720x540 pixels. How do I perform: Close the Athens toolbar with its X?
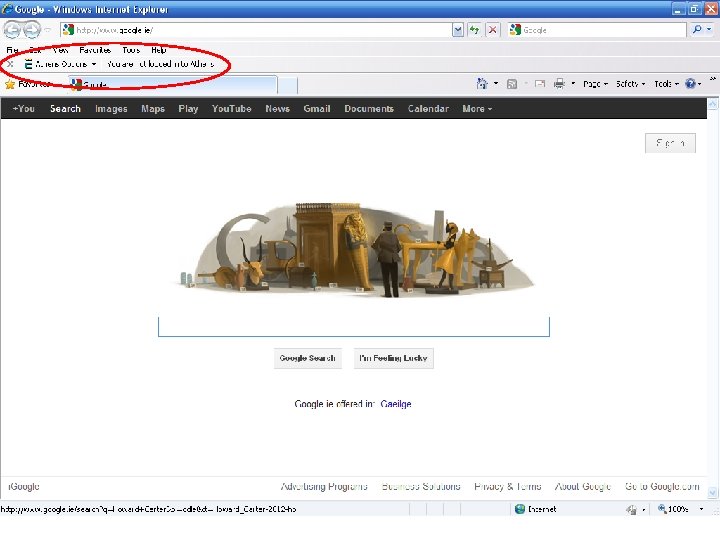coord(10,64)
